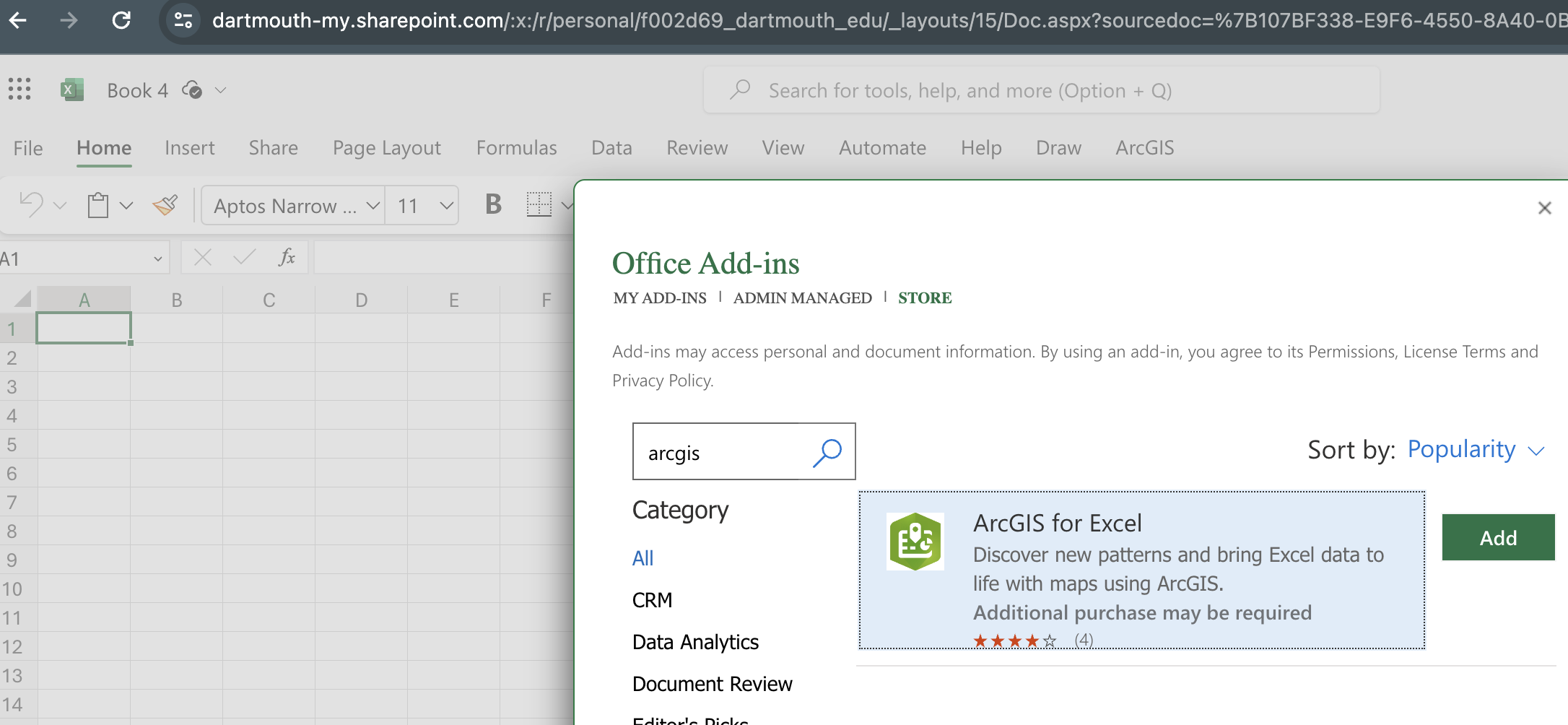Go back using browser back arrow
This screenshot has height=725, width=1568.
pos(17,20)
